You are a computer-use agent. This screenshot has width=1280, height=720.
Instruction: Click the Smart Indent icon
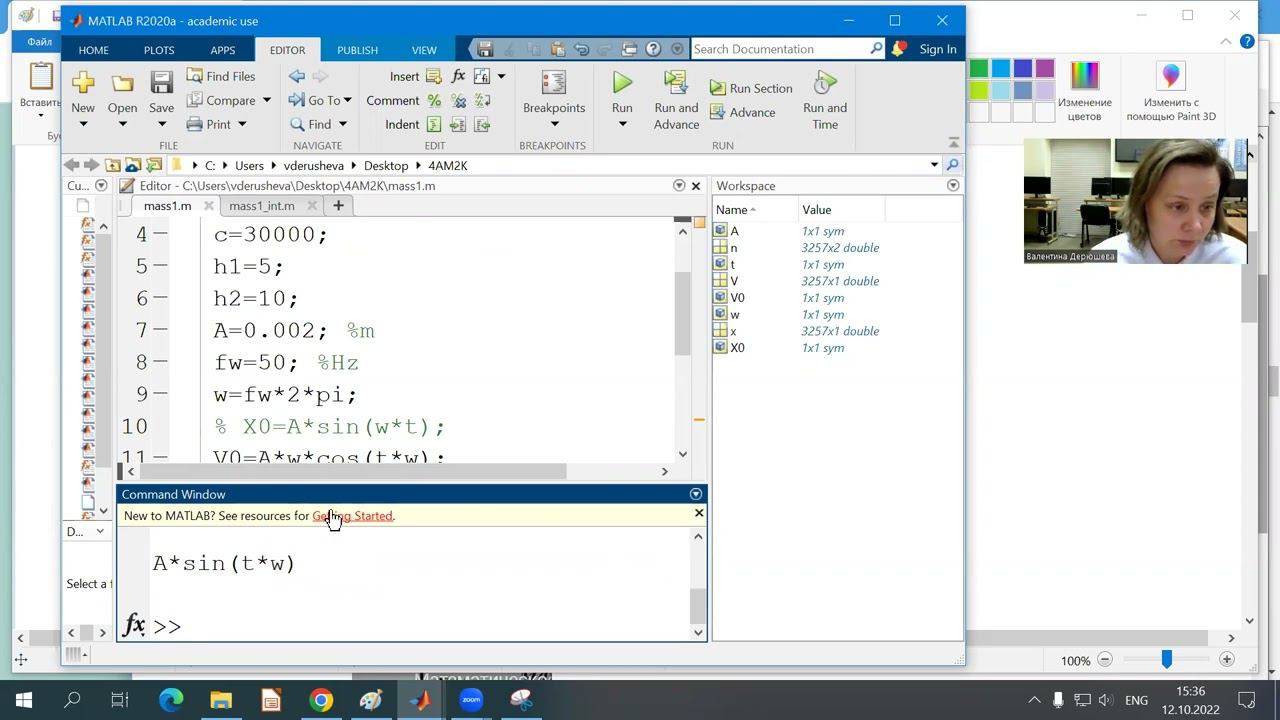434,124
